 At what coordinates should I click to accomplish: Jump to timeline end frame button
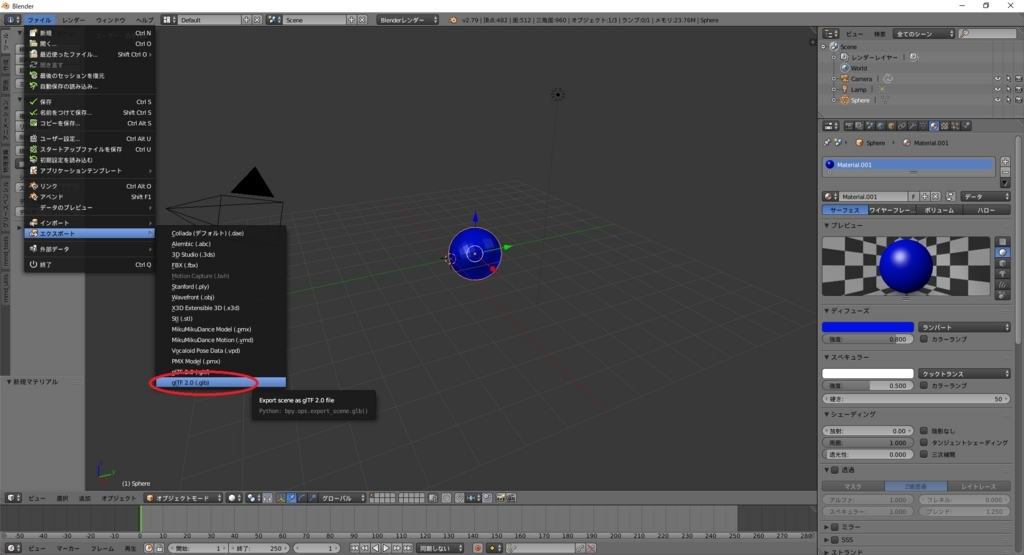[x=408, y=548]
